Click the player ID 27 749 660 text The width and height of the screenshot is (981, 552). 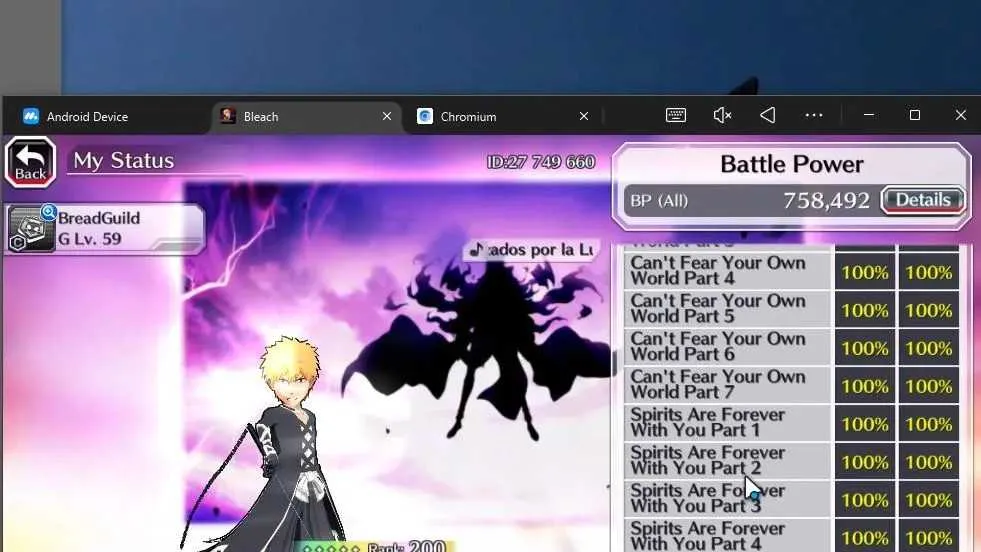point(541,162)
